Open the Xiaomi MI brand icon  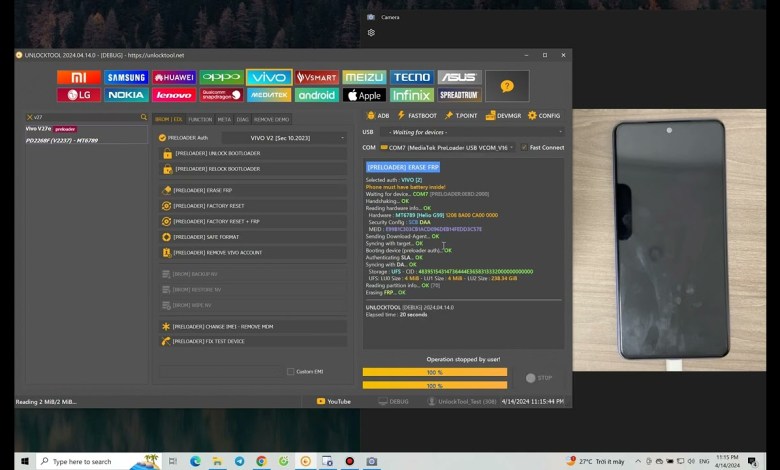click(x=79, y=77)
